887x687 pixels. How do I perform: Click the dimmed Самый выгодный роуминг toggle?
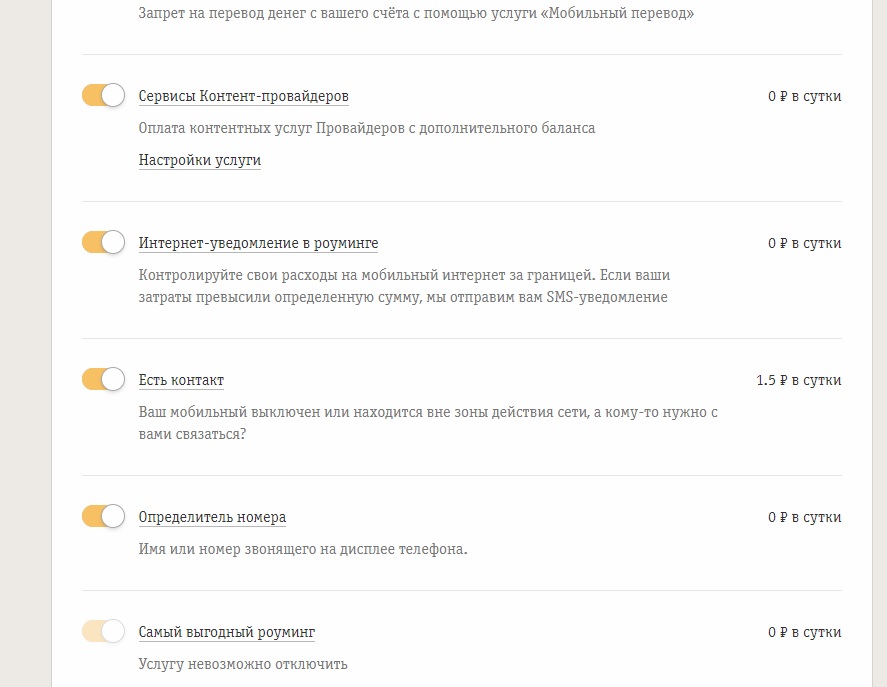click(104, 631)
